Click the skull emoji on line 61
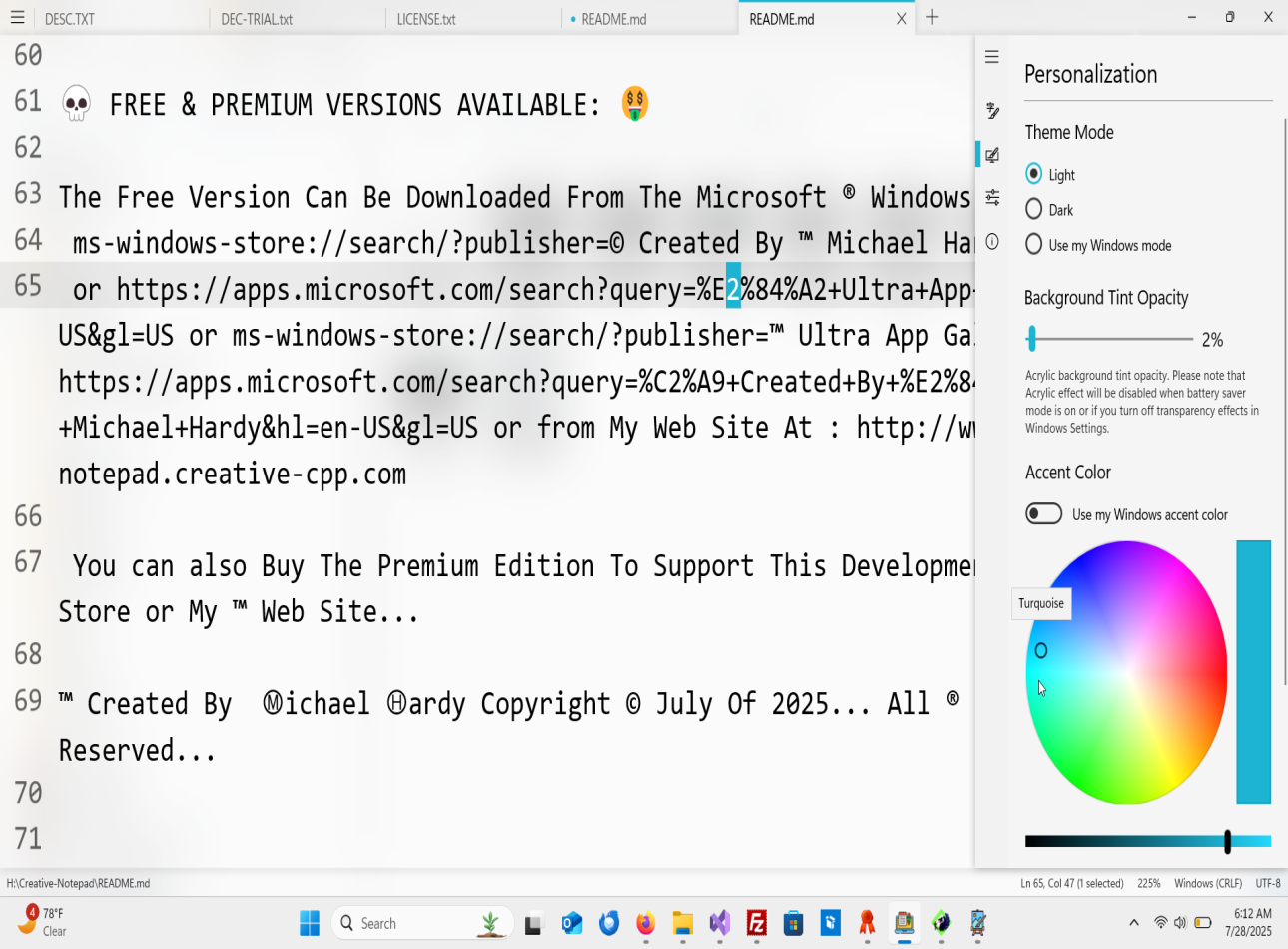1288x949 pixels. pos(77,104)
